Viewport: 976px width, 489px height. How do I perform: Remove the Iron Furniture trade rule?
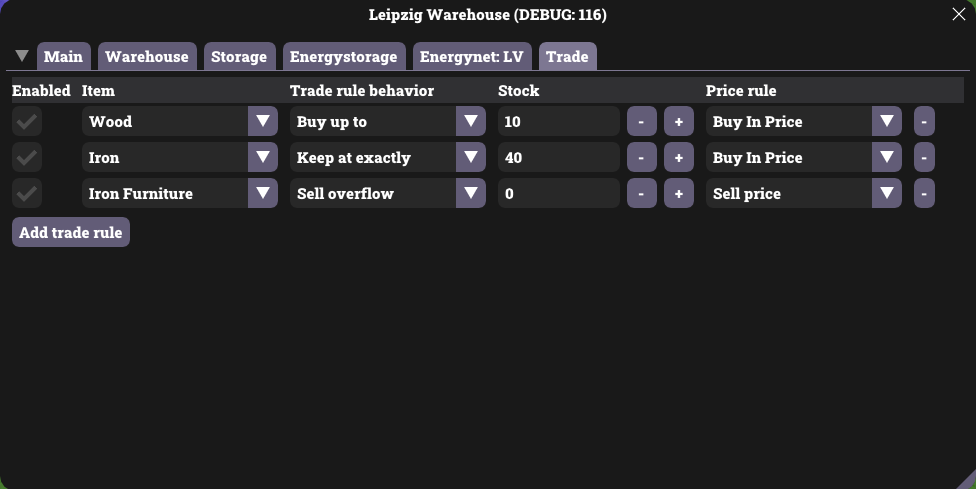[x=924, y=194]
